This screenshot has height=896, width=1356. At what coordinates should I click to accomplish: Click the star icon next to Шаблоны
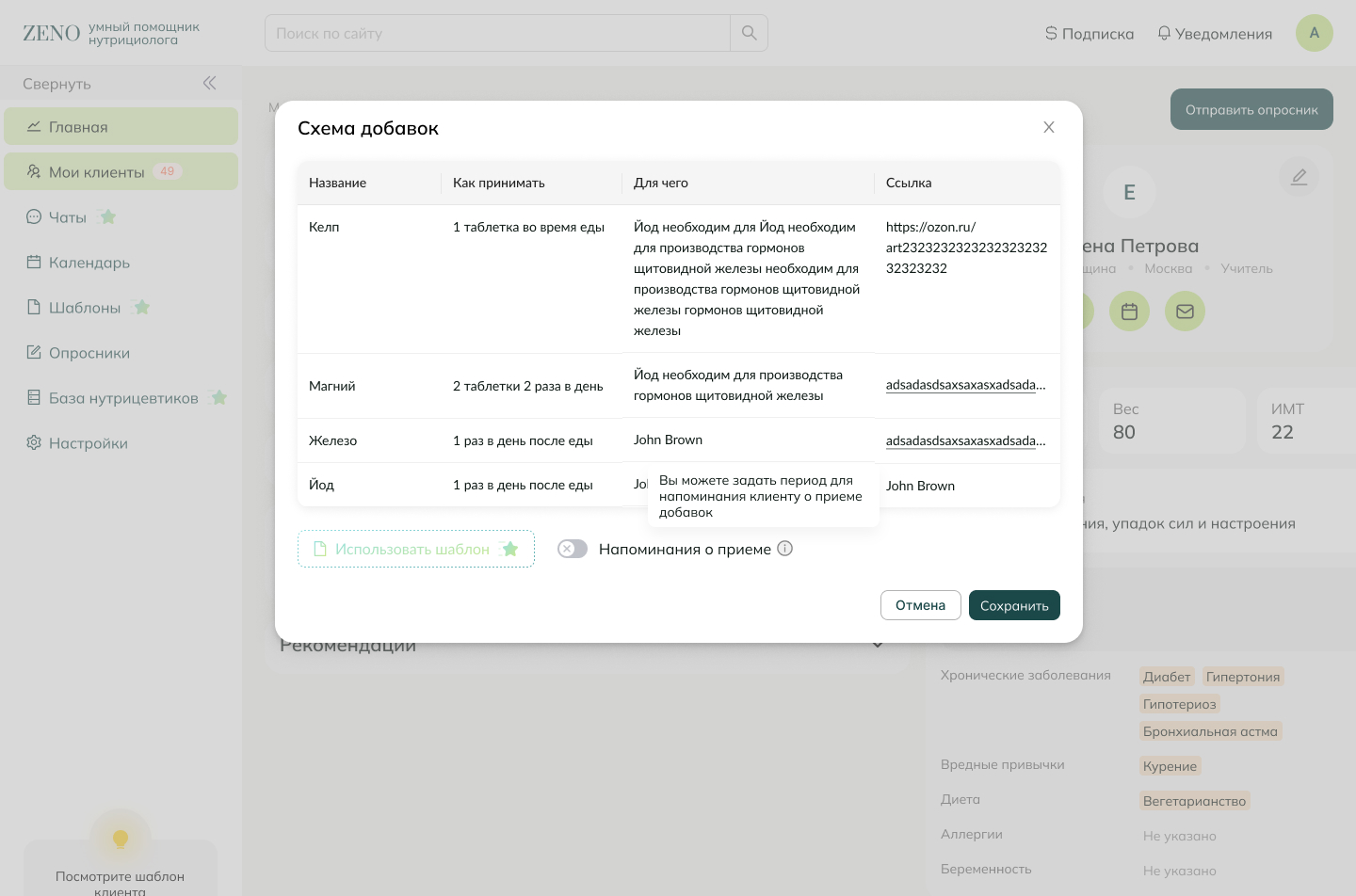click(x=142, y=308)
